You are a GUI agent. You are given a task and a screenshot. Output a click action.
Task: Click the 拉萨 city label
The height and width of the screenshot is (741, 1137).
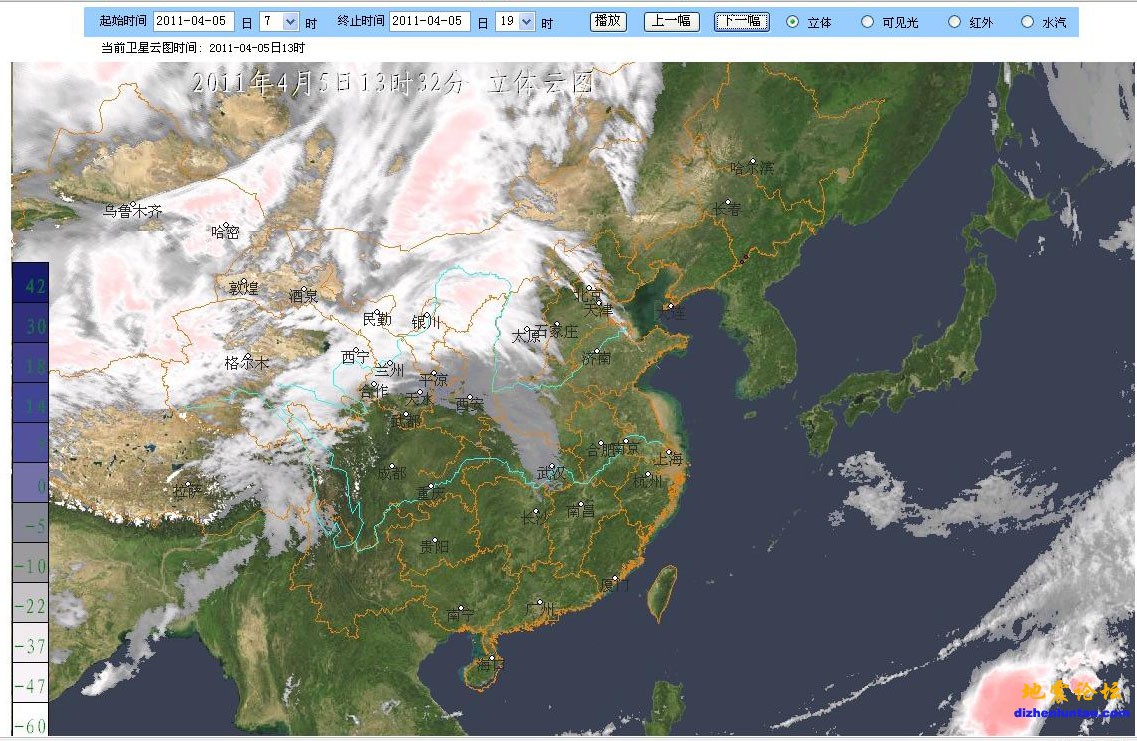188,491
